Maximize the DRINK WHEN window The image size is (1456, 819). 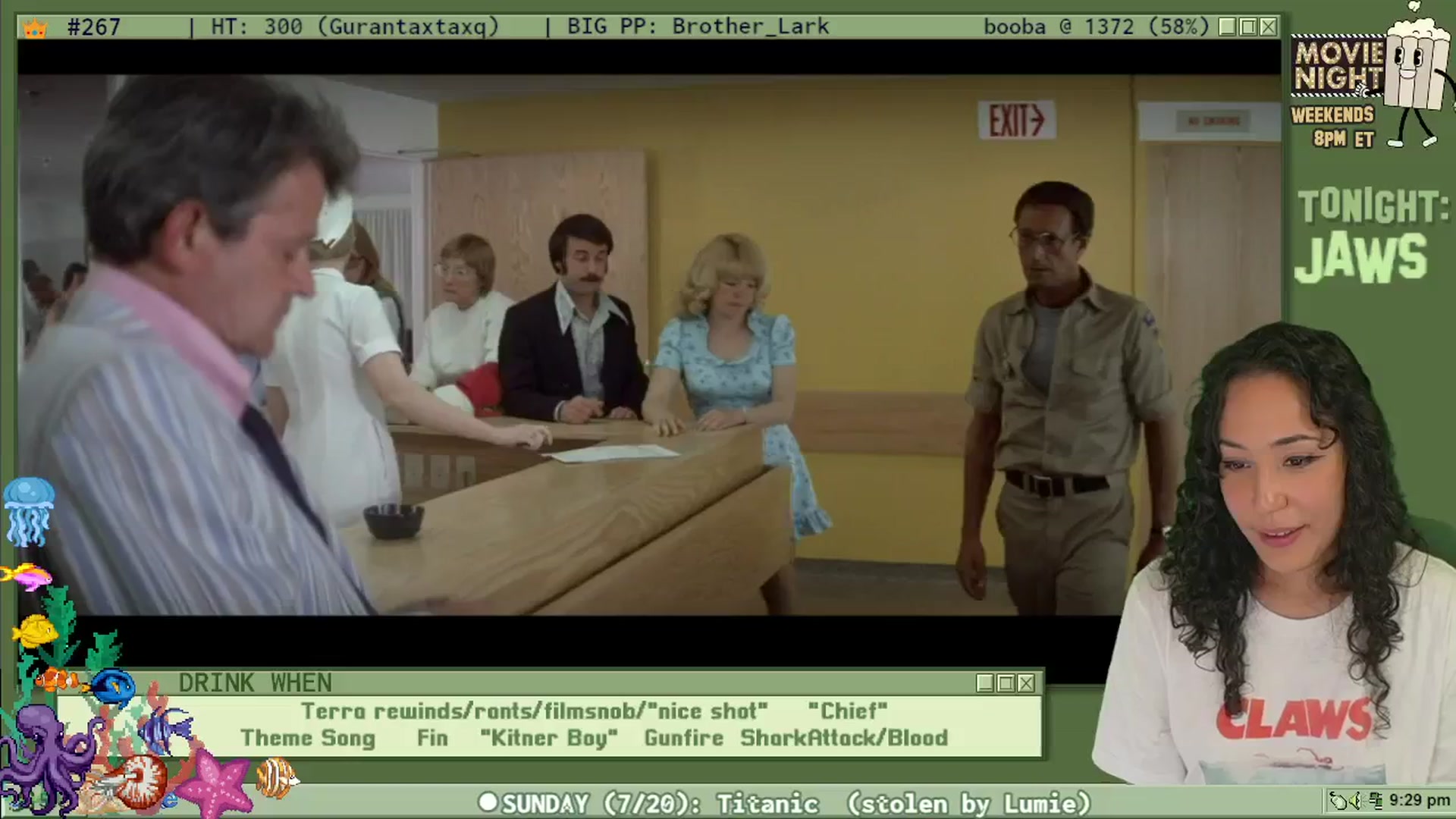point(1006,683)
